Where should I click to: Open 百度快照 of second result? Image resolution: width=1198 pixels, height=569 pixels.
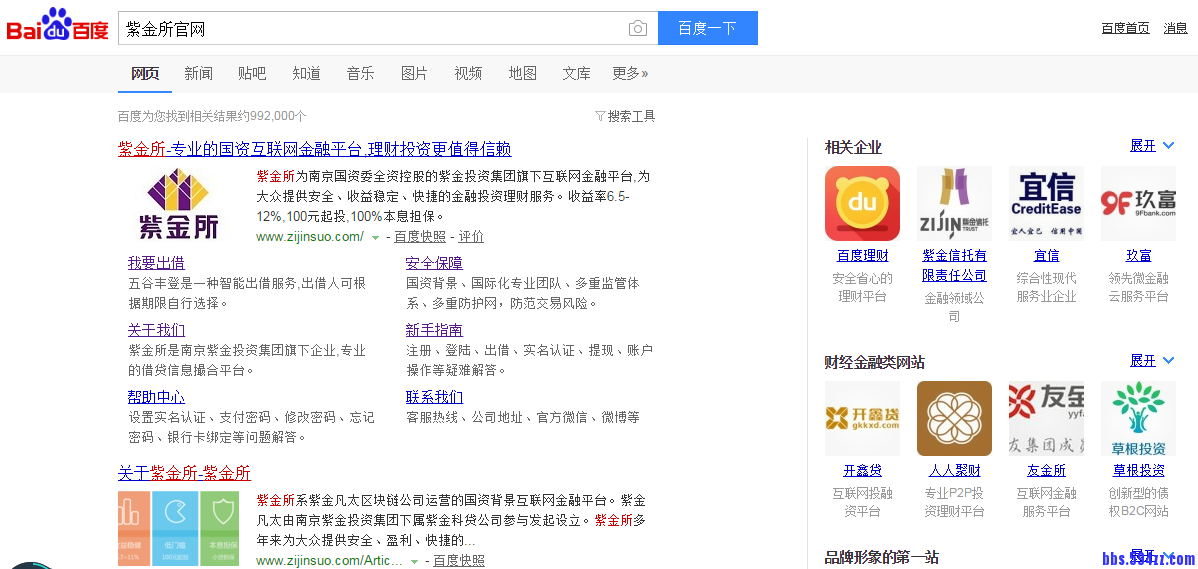[459, 561]
